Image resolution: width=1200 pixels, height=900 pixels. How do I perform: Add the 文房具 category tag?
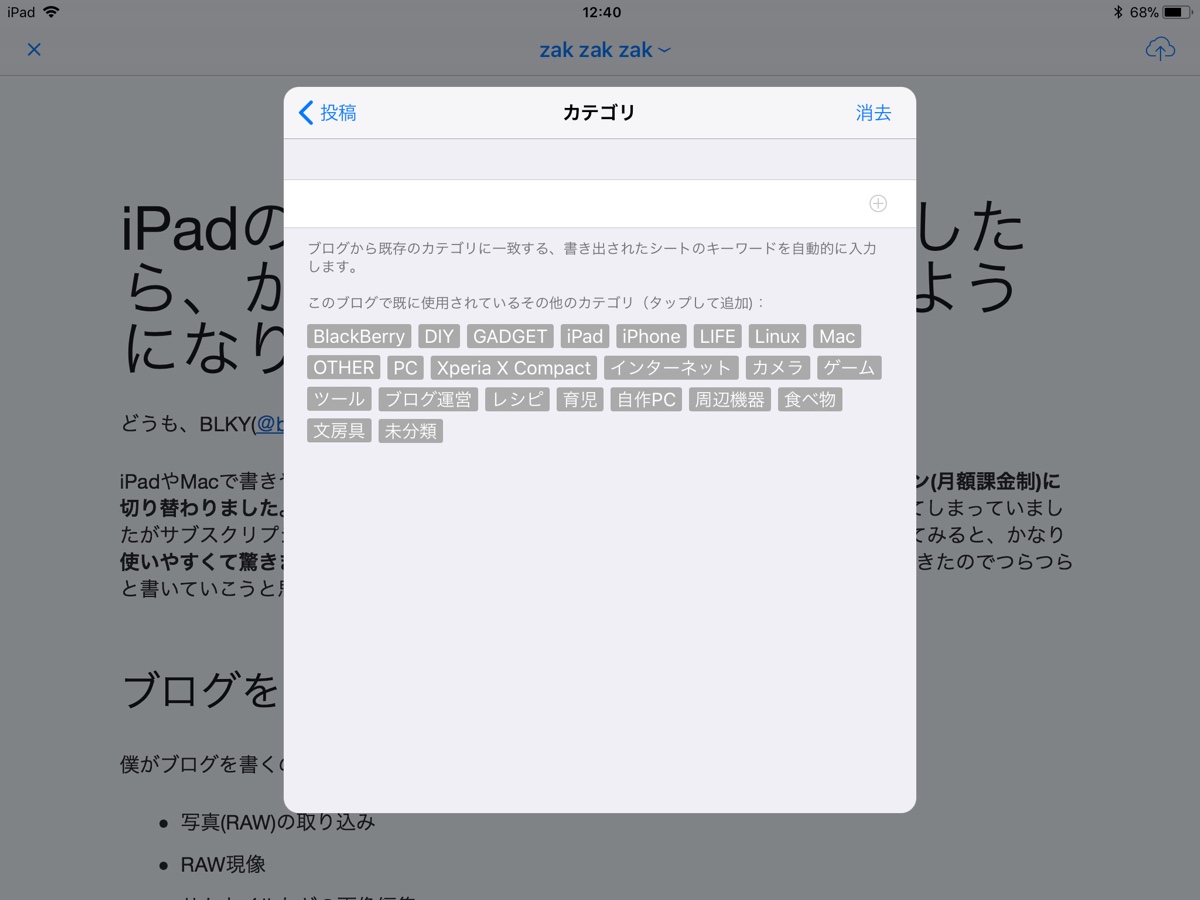[339, 431]
